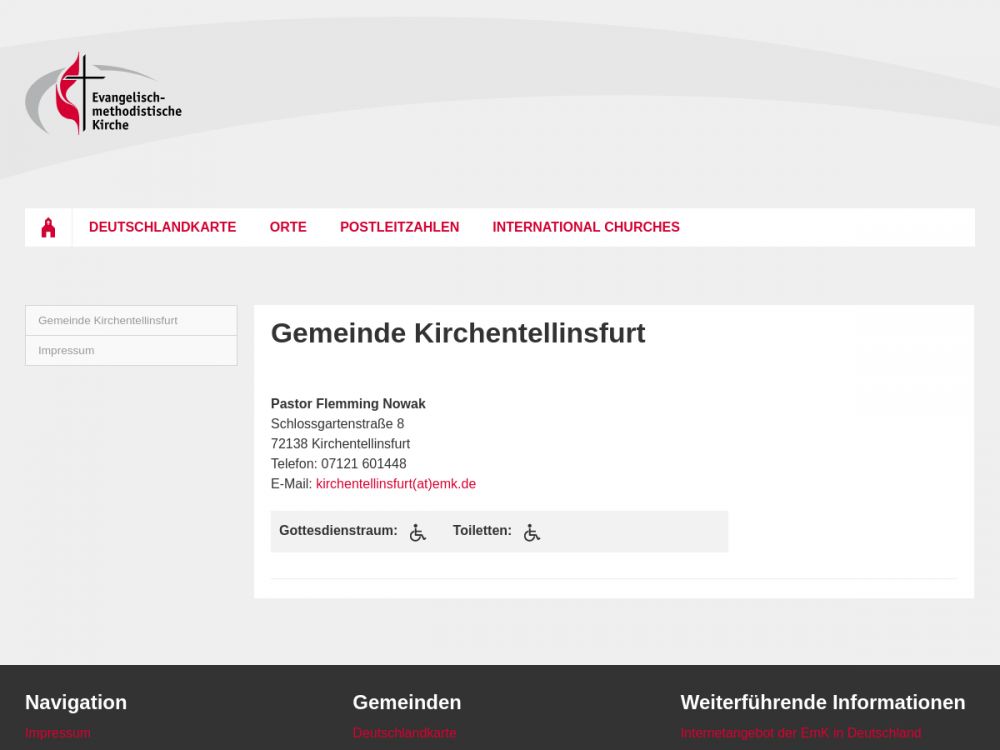Click the Schlossgartenstraße 8 address line

click(337, 424)
